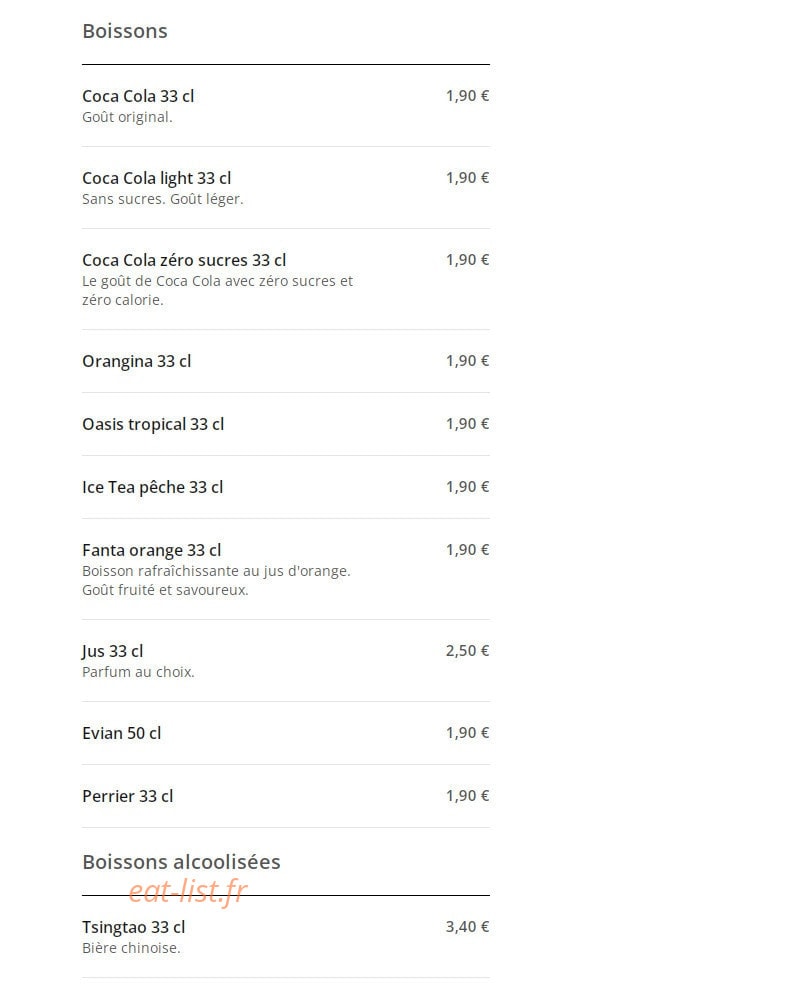Screen dimensions: 793x995
Task: Click the Boissons alcoolisées heading
Action: pyautogui.click(x=181, y=862)
